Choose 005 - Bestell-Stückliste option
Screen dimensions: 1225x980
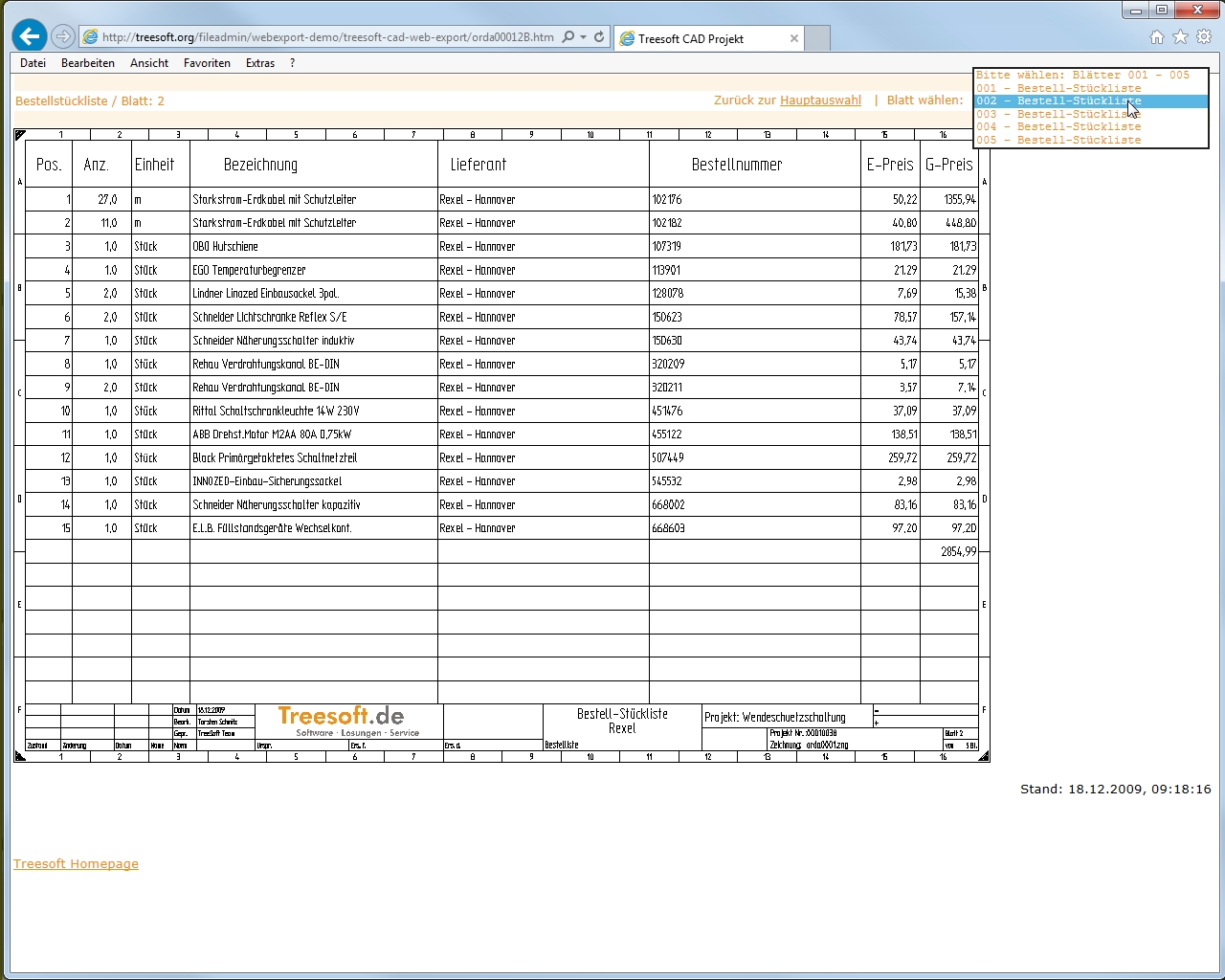tap(1058, 140)
